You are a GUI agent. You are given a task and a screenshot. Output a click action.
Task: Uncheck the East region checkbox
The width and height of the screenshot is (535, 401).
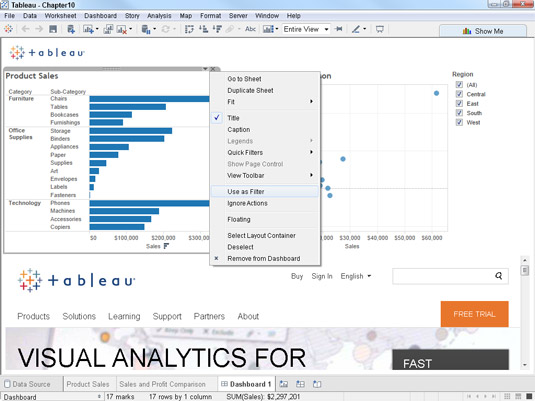pyautogui.click(x=459, y=103)
